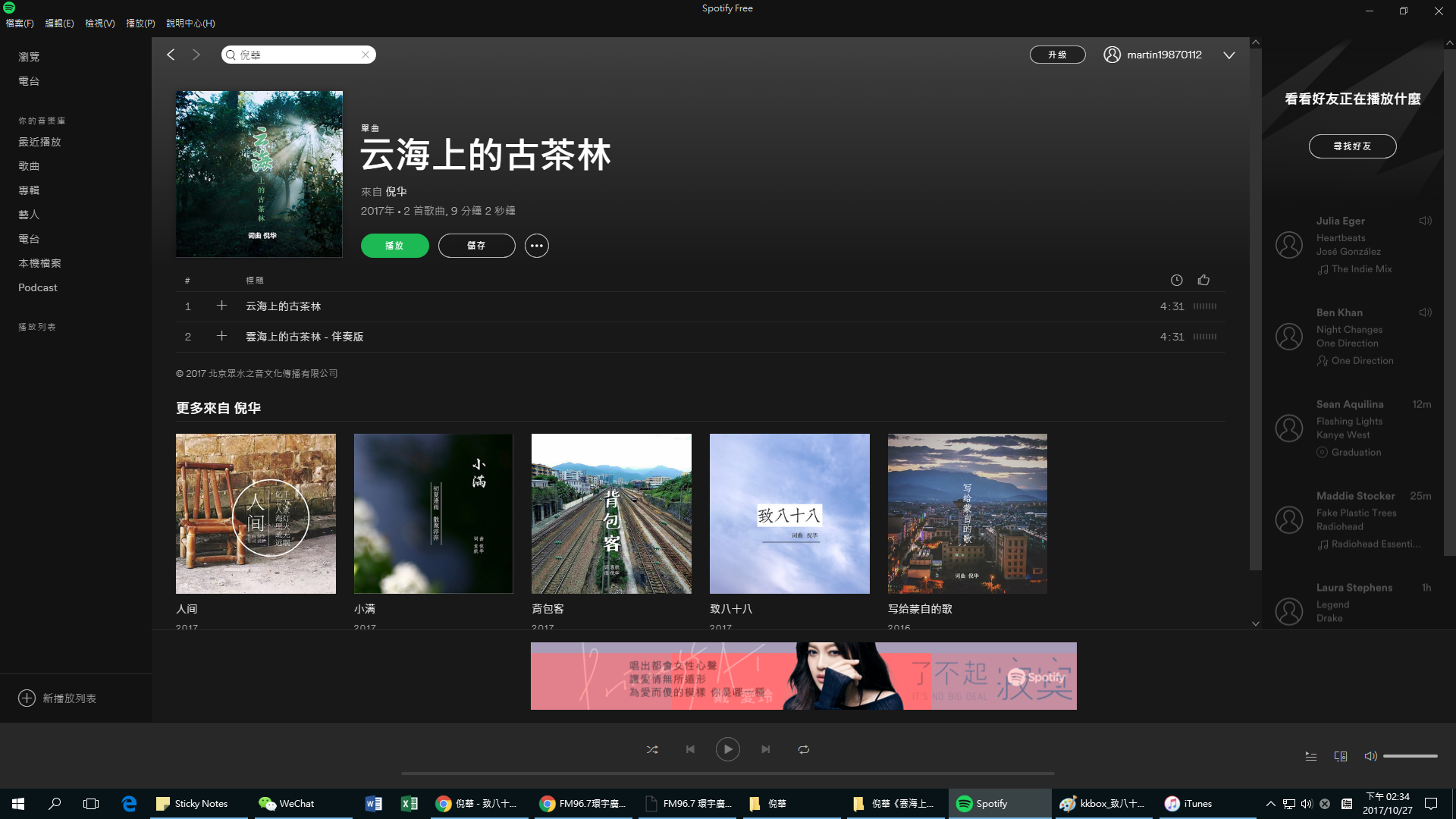Viewport: 1456px width, 819px height.
Task: Click the search field containing 倪華
Action: click(x=298, y=55)
